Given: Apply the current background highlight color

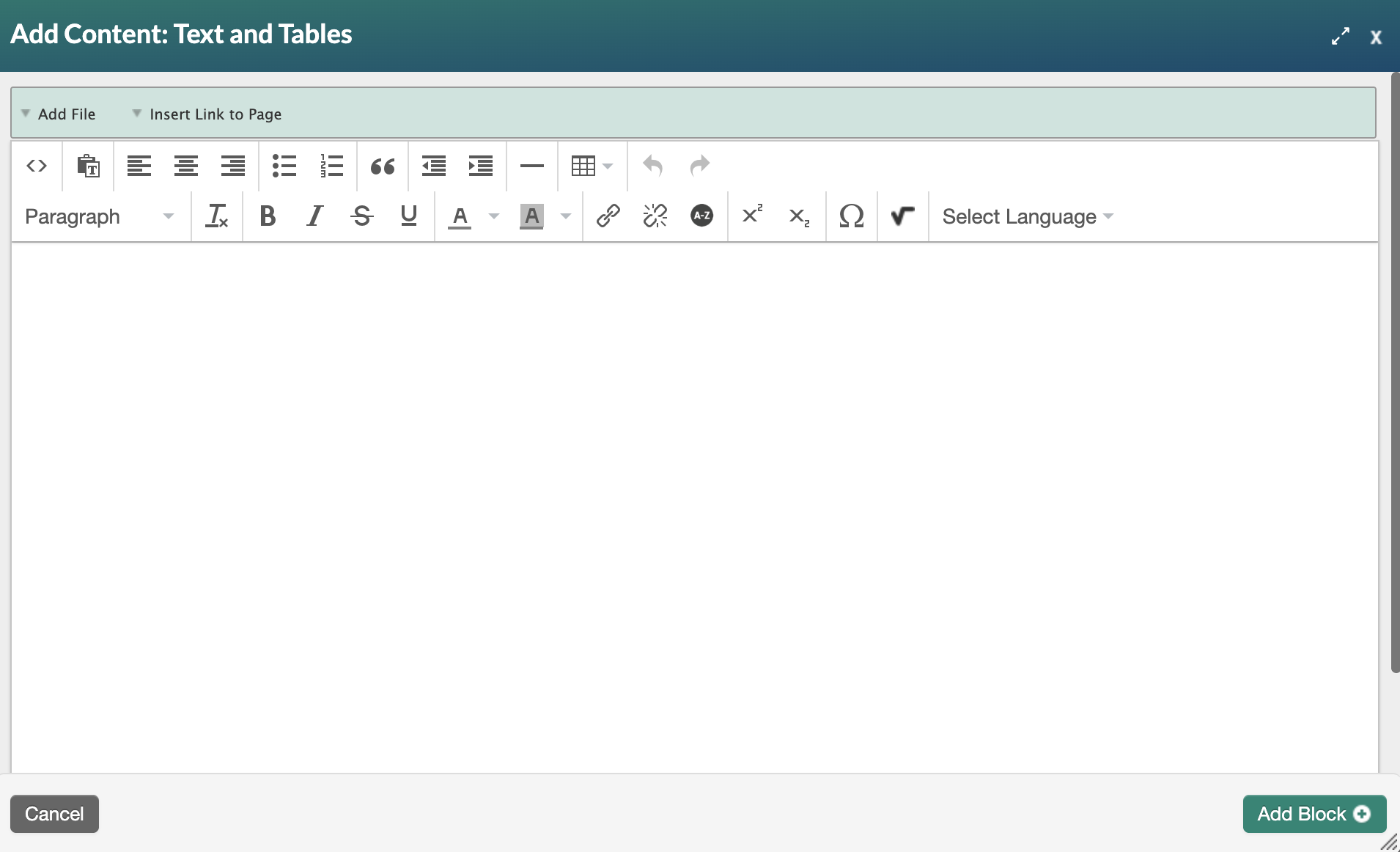Looking at the screenshot, I should click(x=531, y=216).
